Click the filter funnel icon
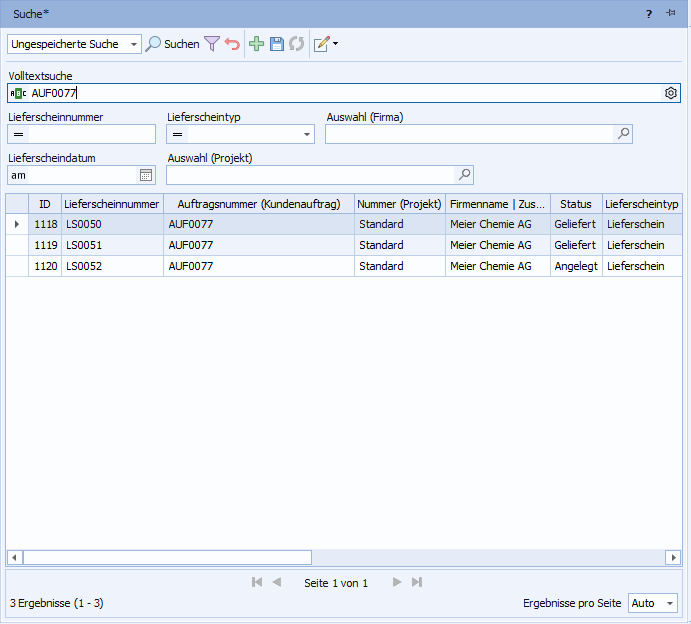Screen dimensions: 691x624 212,44
